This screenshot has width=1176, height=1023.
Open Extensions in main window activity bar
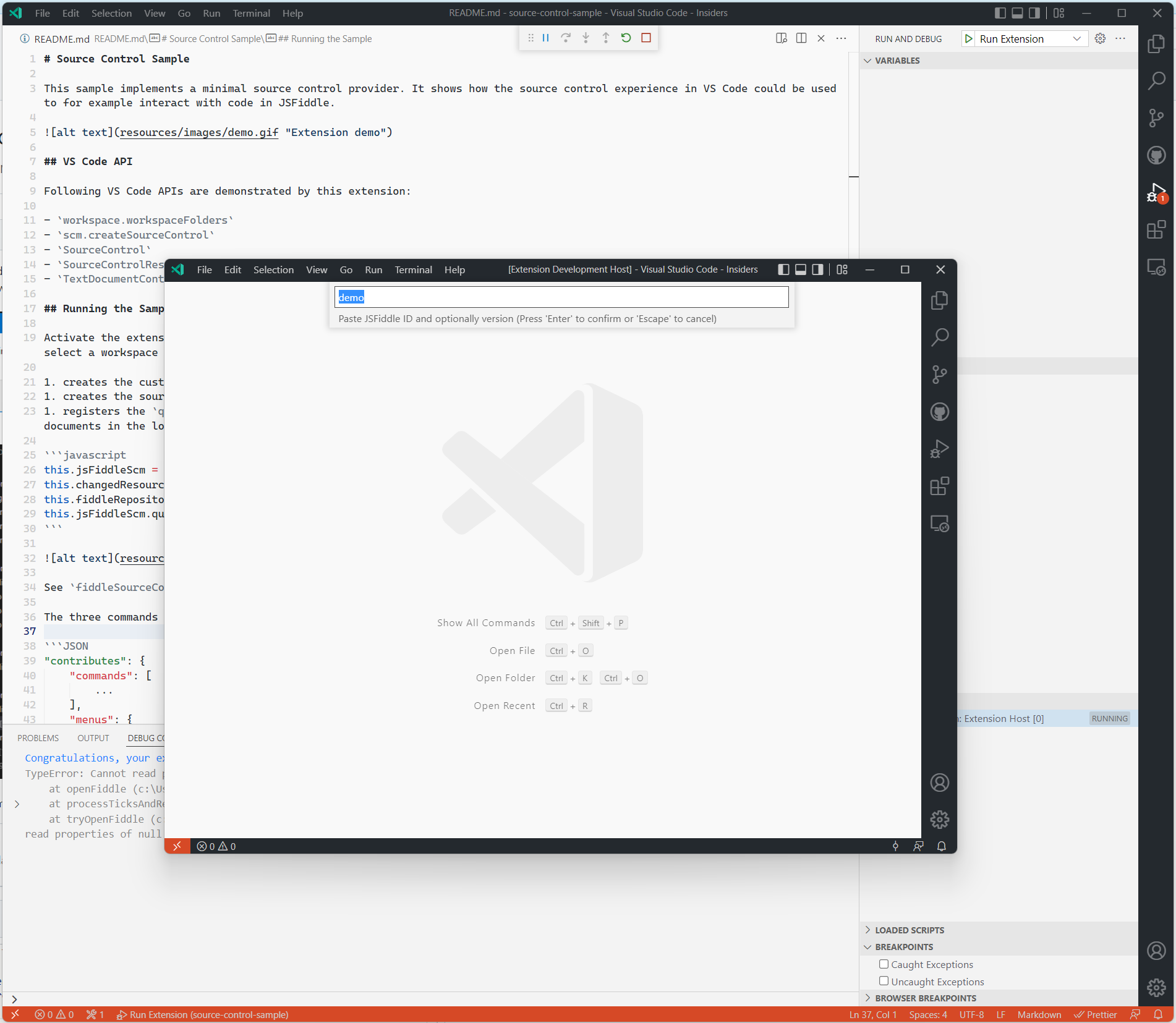[1156, 230]
